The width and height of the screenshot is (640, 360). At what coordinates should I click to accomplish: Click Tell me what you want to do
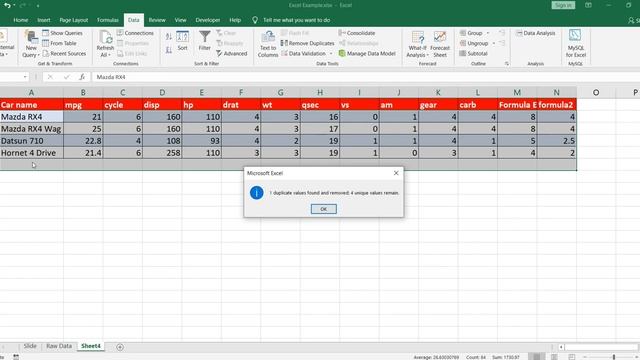296,20
